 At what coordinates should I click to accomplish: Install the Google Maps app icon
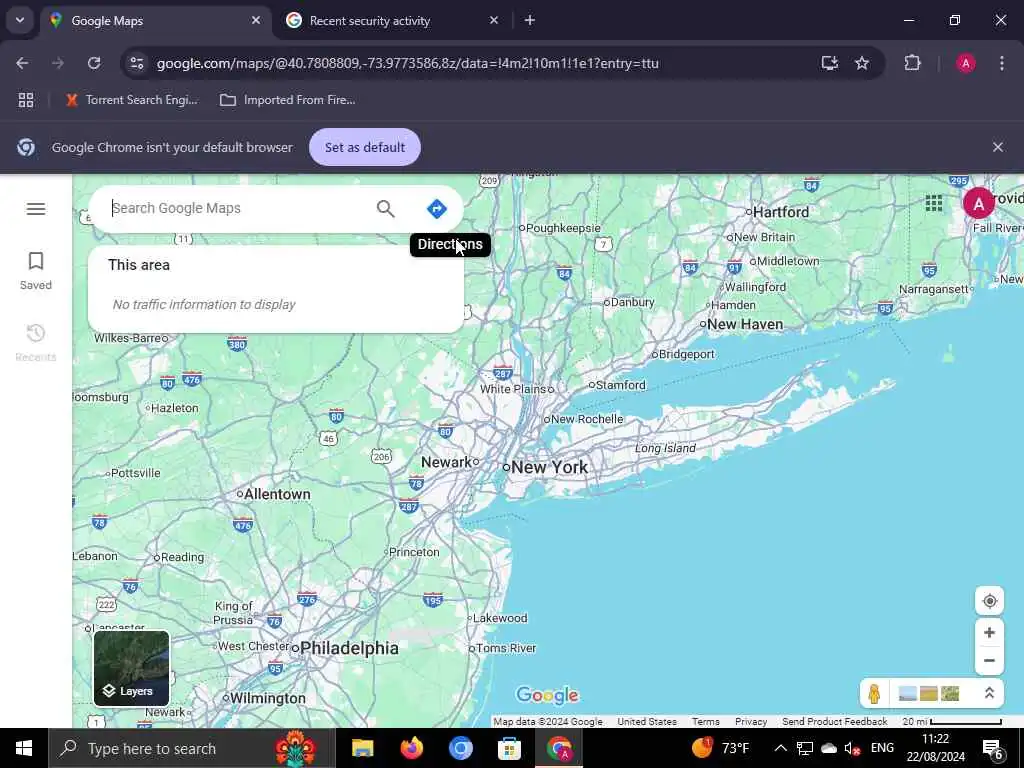coord(829,63)
